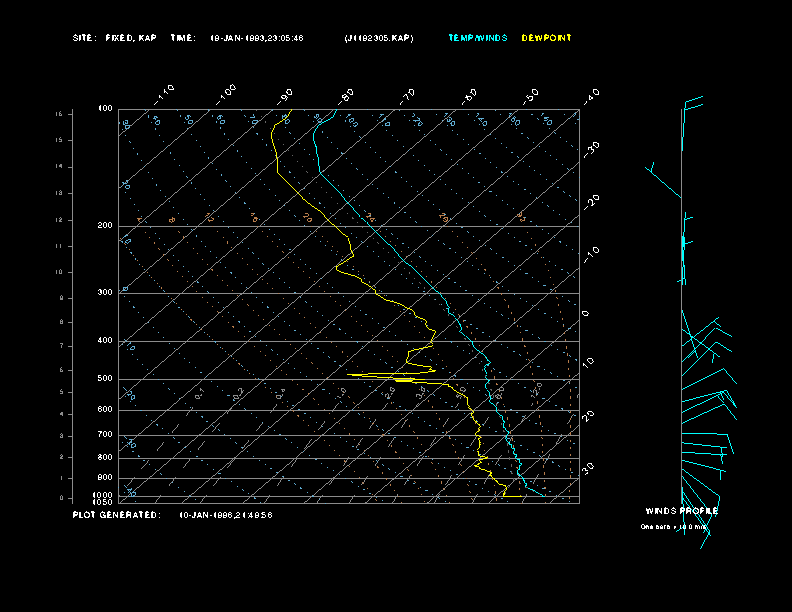Click the 900 pressure level label

[105, 478]
